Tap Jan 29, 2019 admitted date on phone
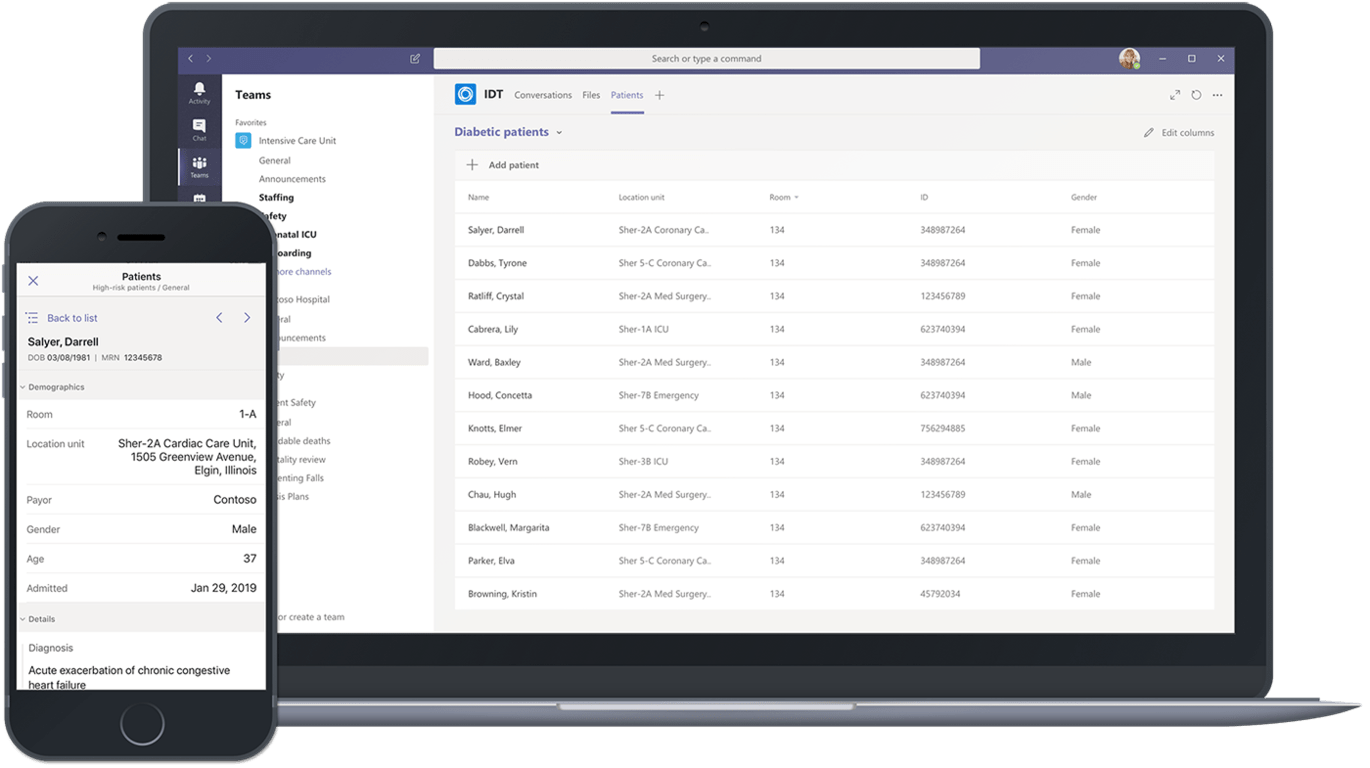The image size is (1370, 768). pyautogui.click(x=224, y=588)
